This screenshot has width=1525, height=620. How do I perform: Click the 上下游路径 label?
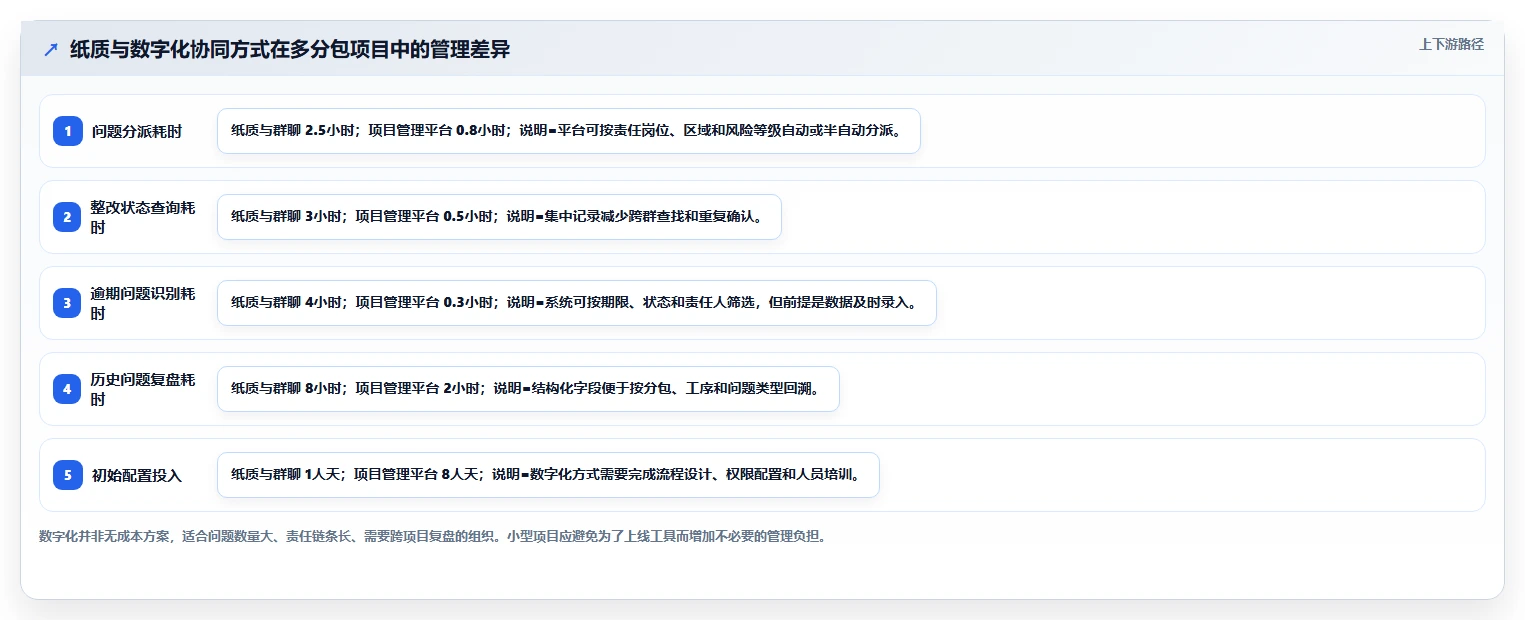[1451, 44]
